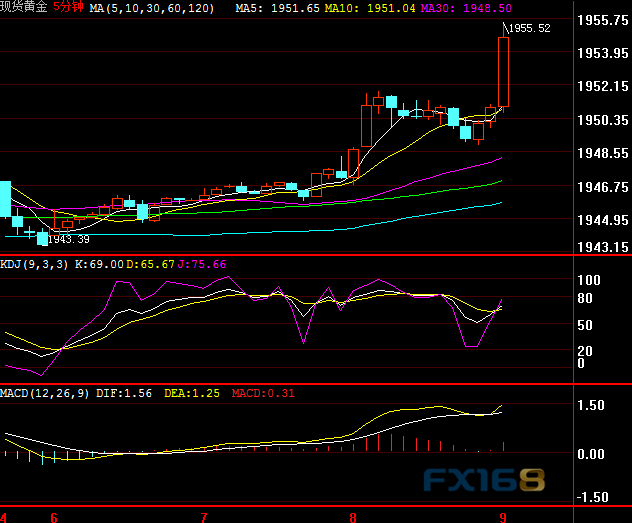Click the time axis marker 7
632x523 pixels.
coord(204,517)
